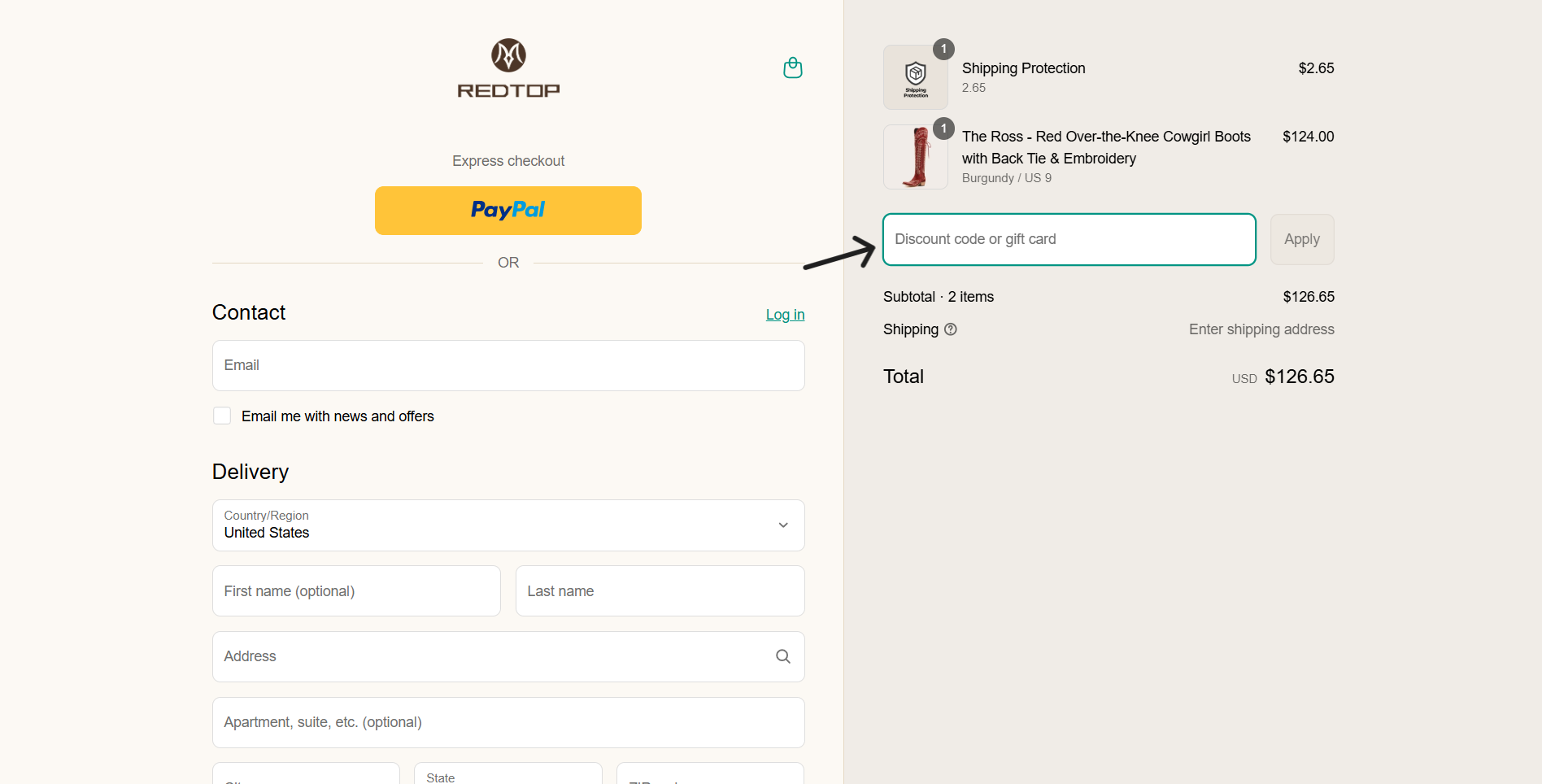Click the Last name field
1542x784 pixels.
(660, 591)
